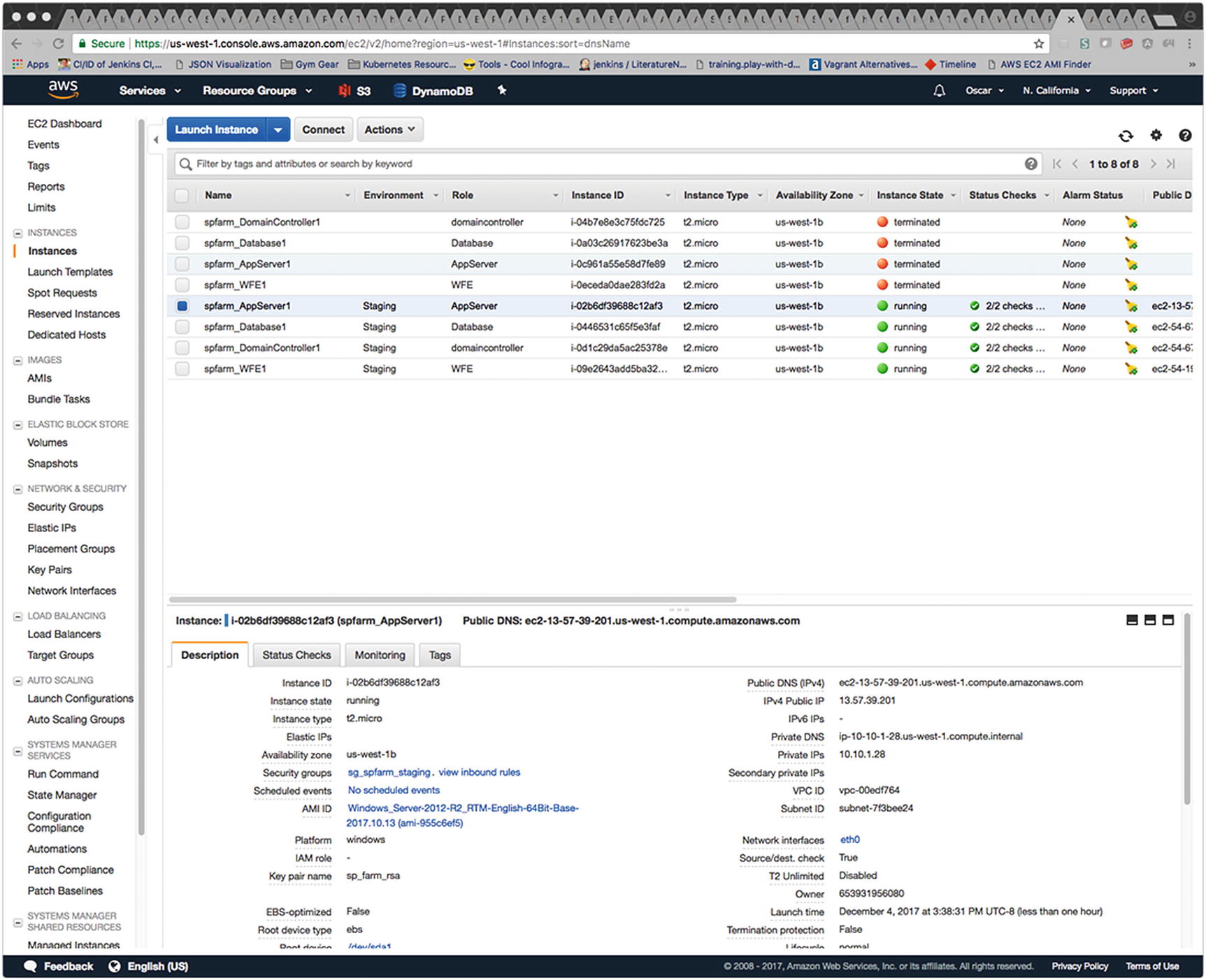Sort by the Instance State column header
This screenshot has height=980, width=1206.
pyautogui.click(x=910, y=196)
